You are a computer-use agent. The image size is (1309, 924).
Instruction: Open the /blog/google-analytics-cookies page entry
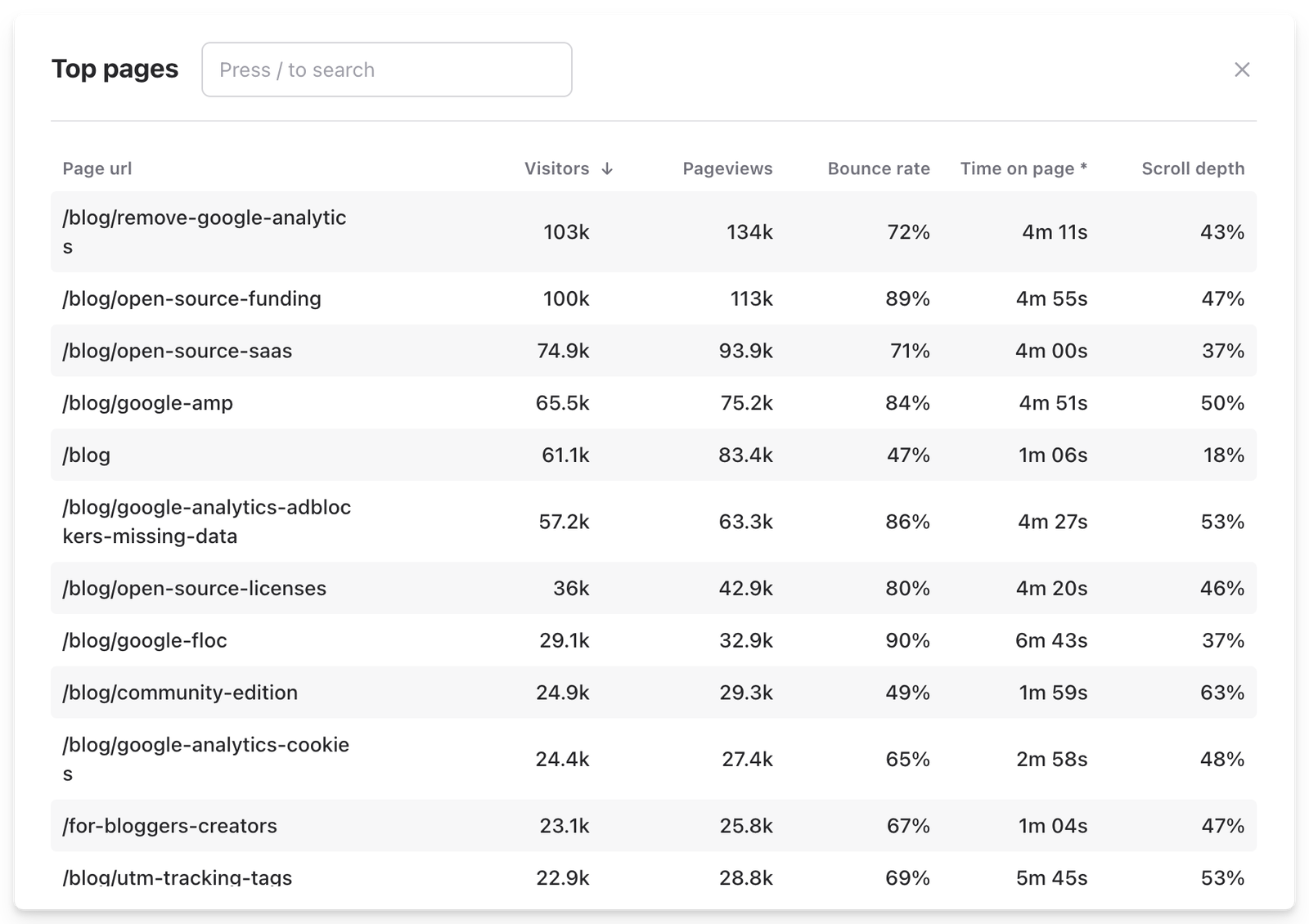point(207,759)
